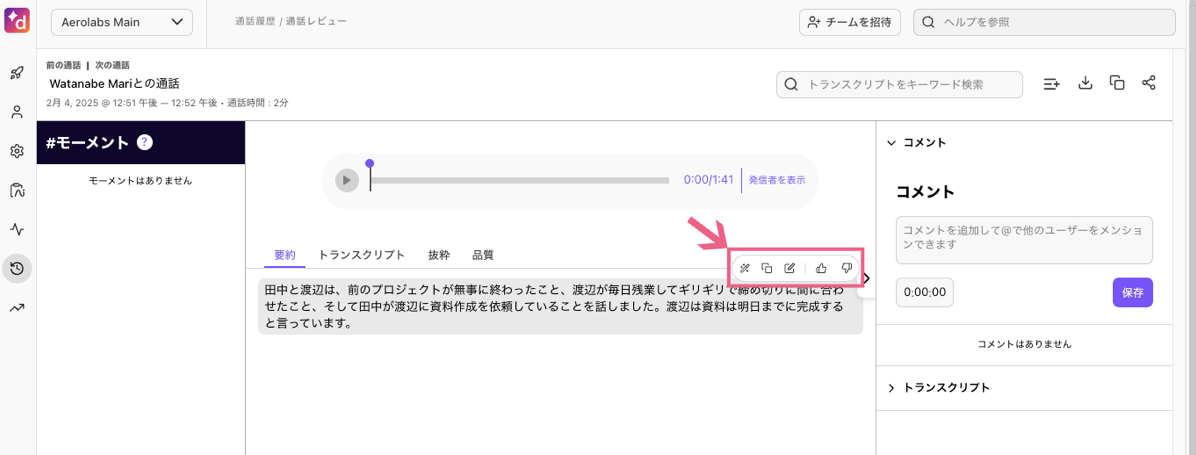This screenshot has height=455, width=1196.
Task: Click the side panel collapse chevron
Action: [866, 279]
